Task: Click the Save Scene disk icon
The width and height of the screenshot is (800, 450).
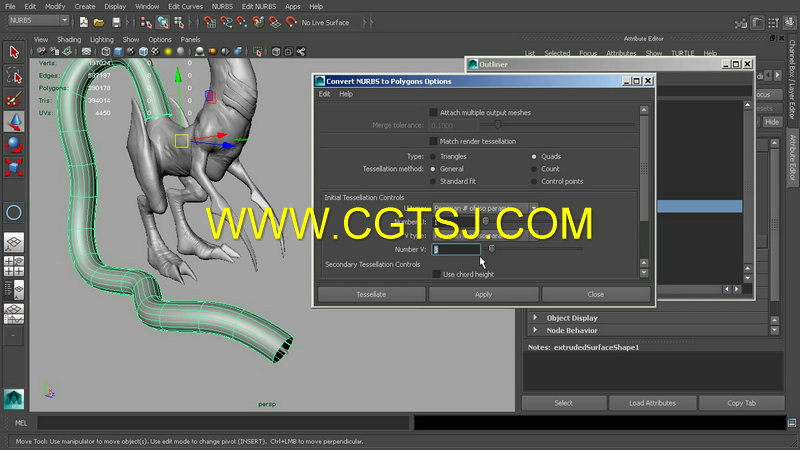Action: 116,22
